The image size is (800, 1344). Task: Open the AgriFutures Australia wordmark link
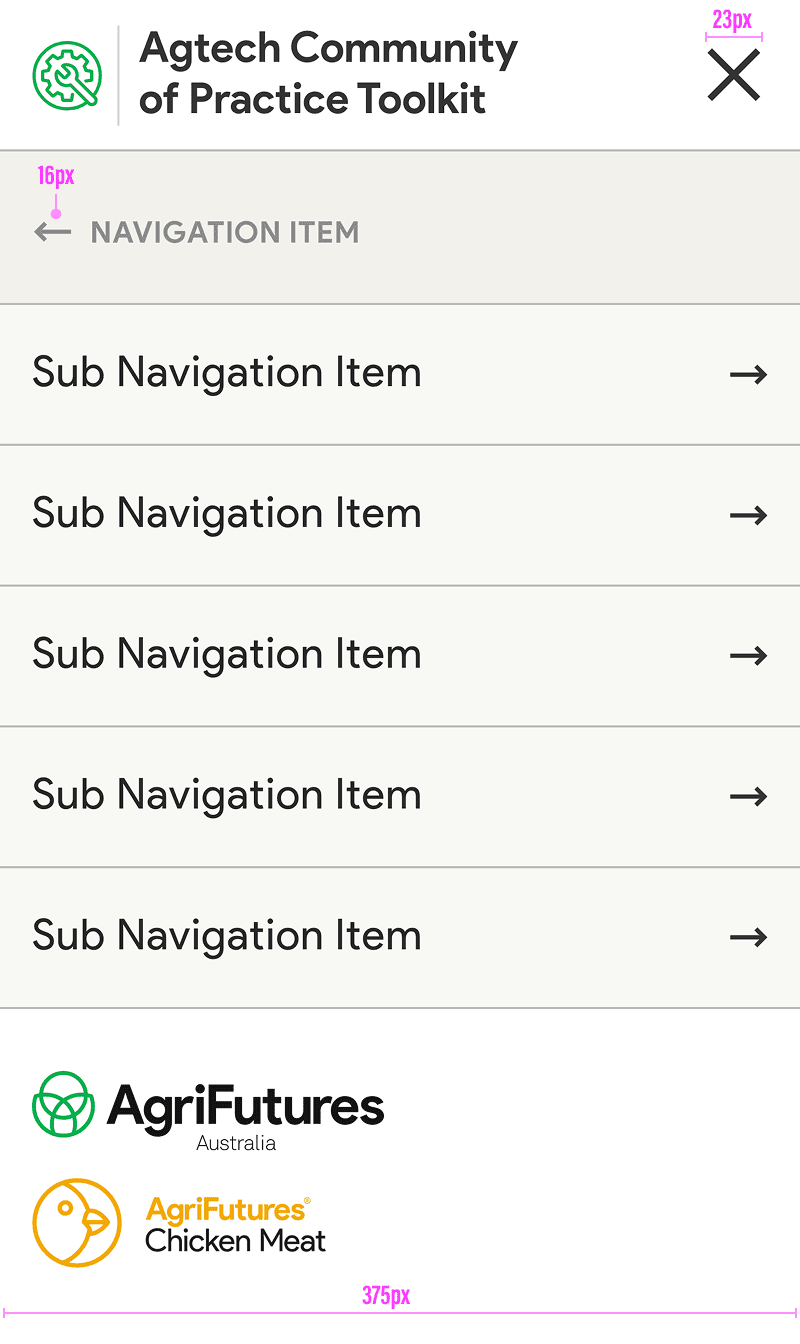pyautogui.click(x=246, y=1112)
